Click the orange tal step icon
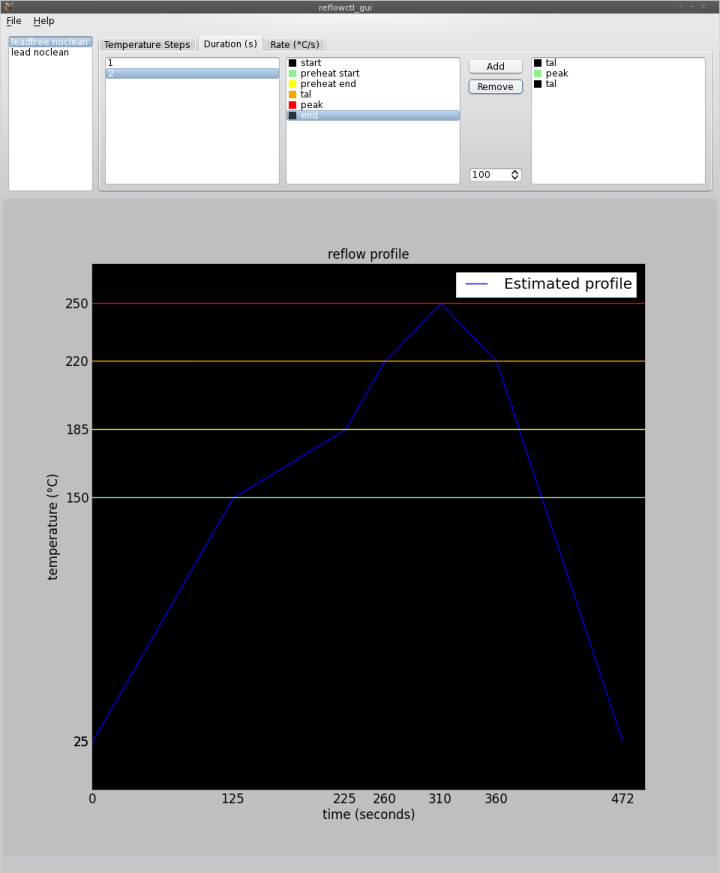This screenshot has width=720, height=873. (x=292, y=95)
